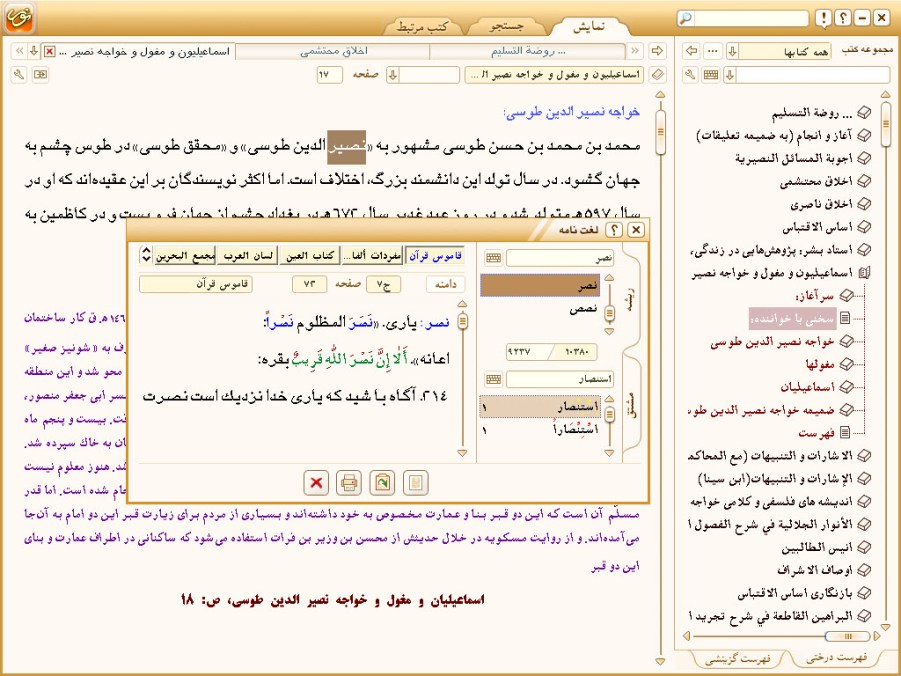The width and height of the screenshot is (901, 676).
Task: Switch to the جستجو tab
Action: [506, 26]
